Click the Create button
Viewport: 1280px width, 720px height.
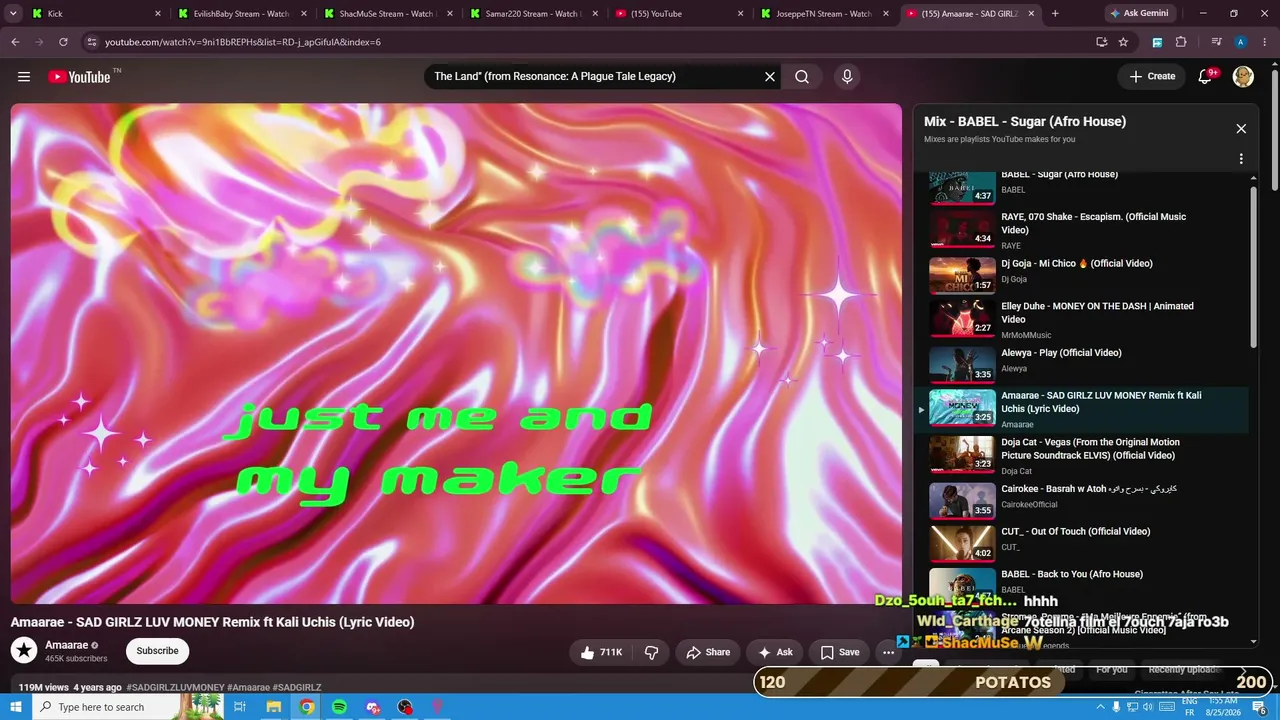(x=1153, y=77)
